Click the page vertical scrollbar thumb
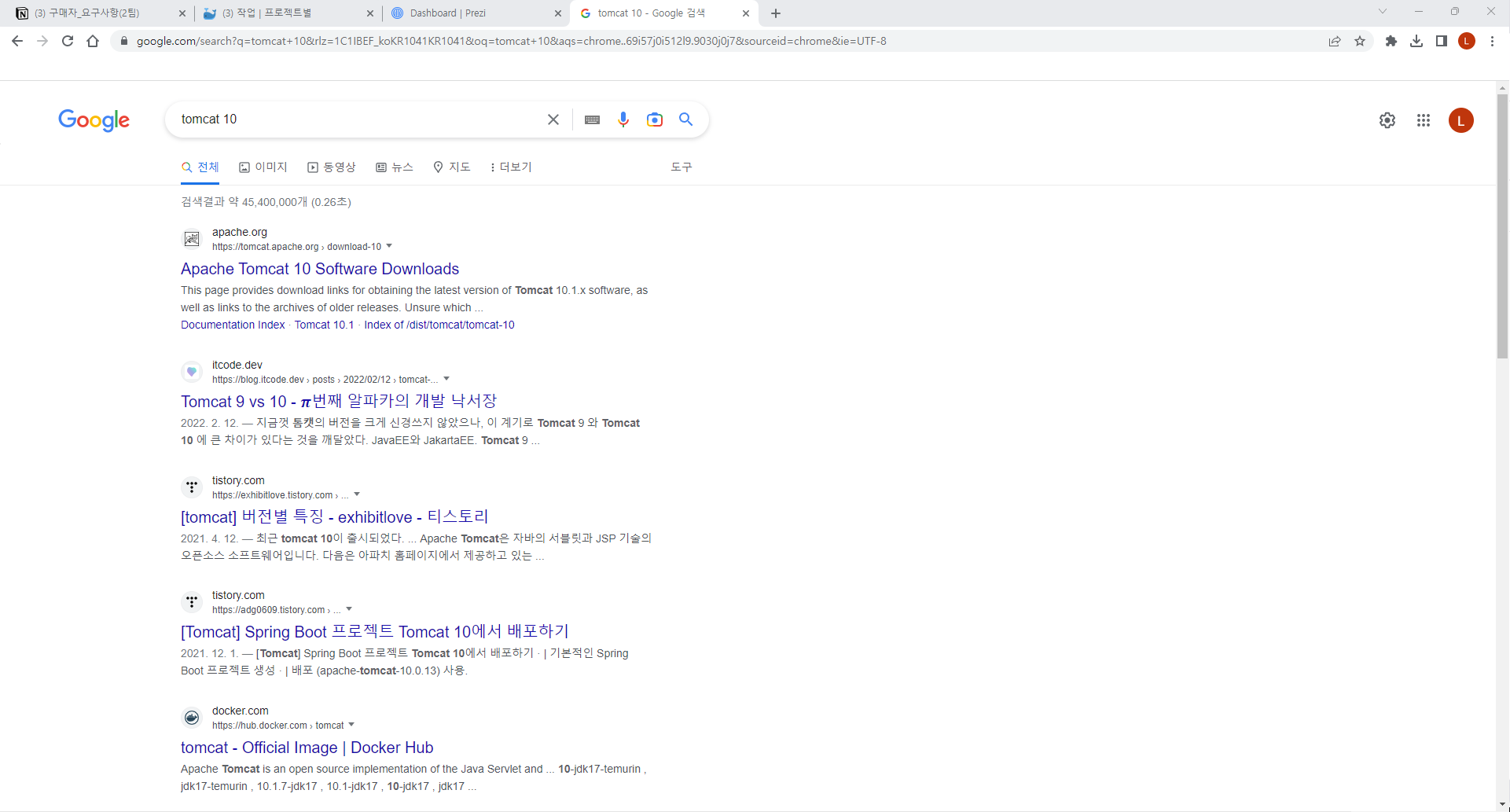Viewport: 1510px width, 812px height. (1502, 226)
